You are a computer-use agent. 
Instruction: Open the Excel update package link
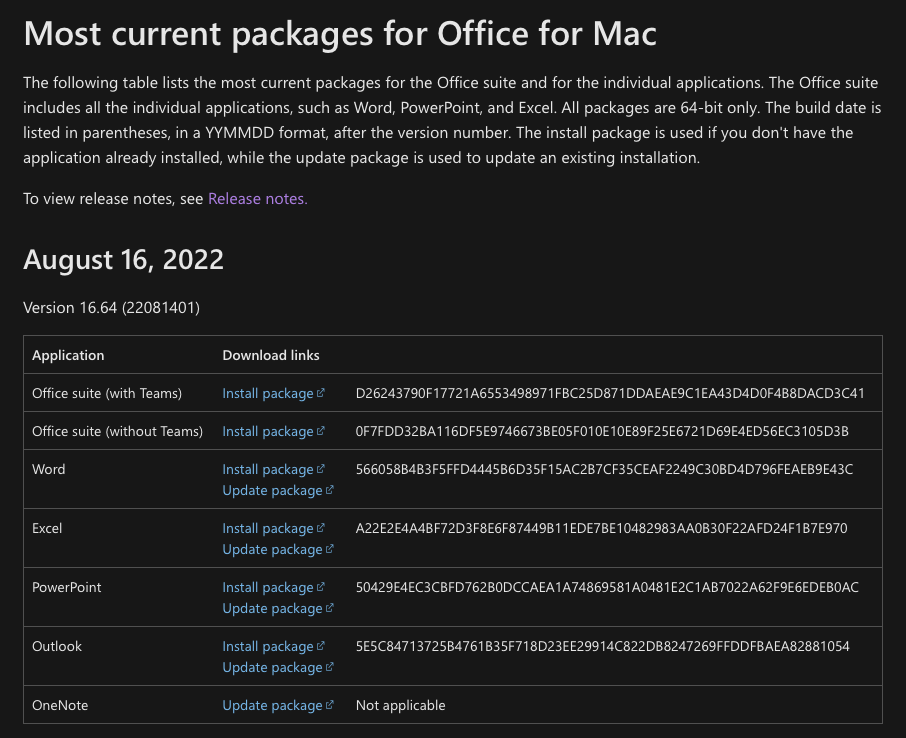pos(278,550)
